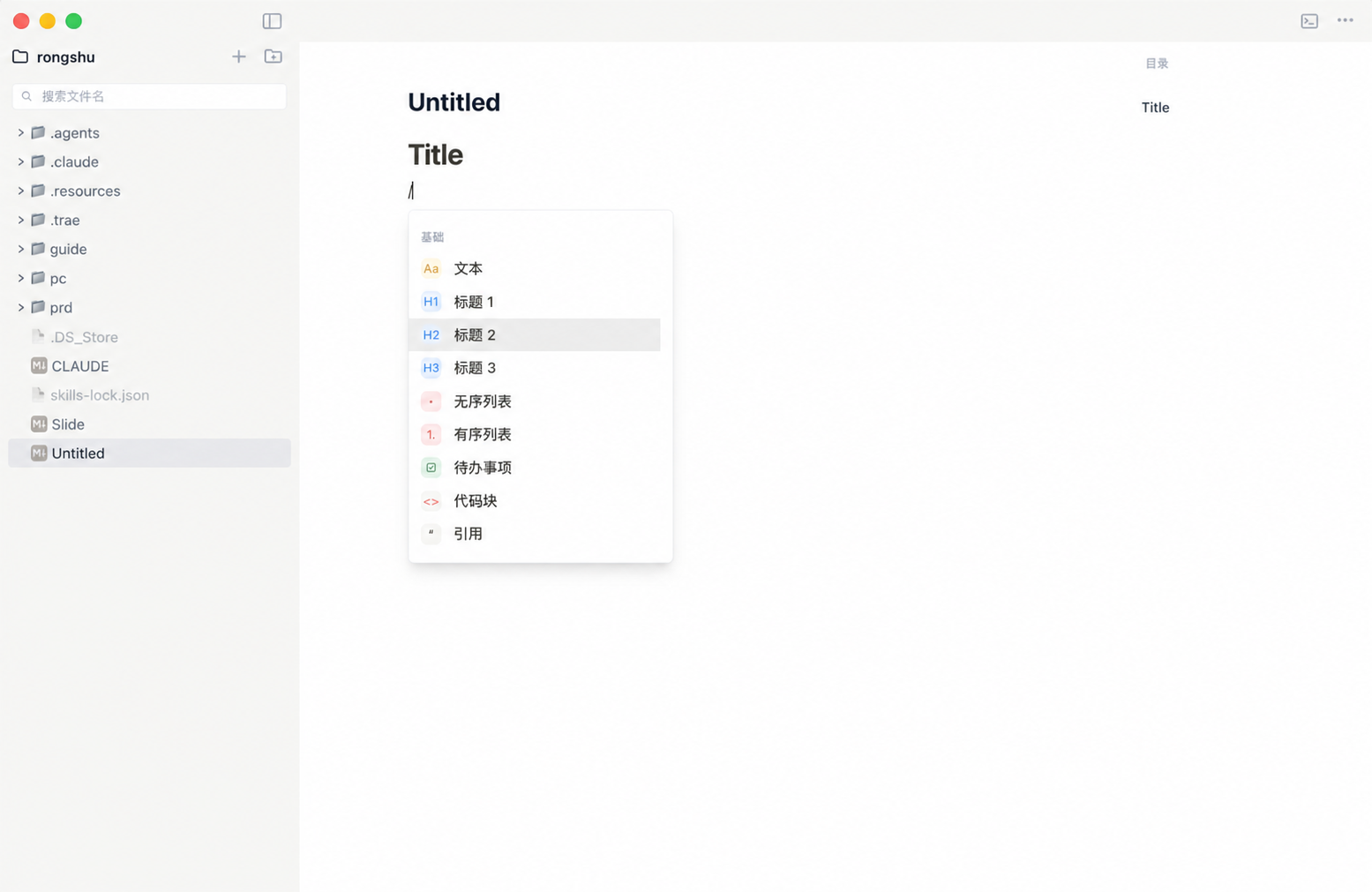Expand the .trae folder chevron
The width and height of the screenshot is (1372, 892).
coord(20,220)
